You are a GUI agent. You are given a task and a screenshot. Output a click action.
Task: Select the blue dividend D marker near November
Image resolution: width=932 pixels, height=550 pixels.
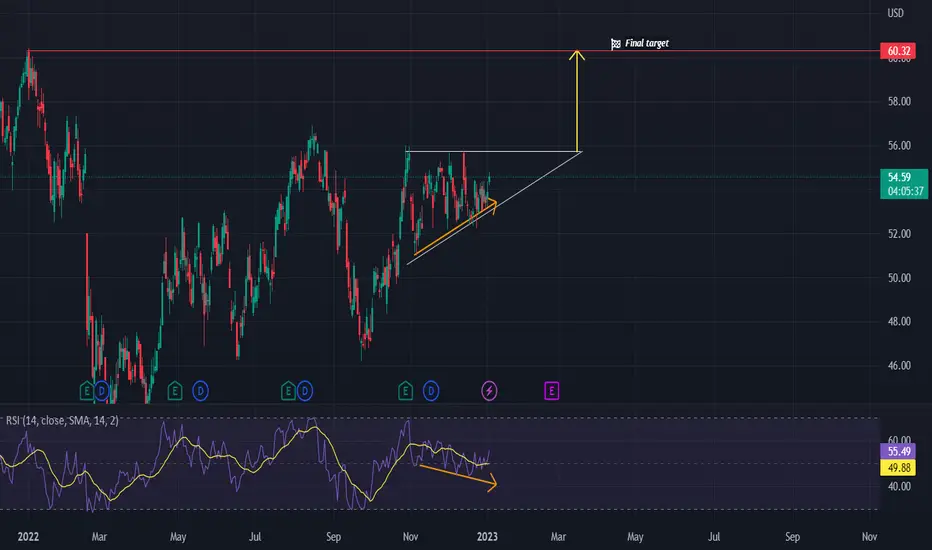pos(431,391)
